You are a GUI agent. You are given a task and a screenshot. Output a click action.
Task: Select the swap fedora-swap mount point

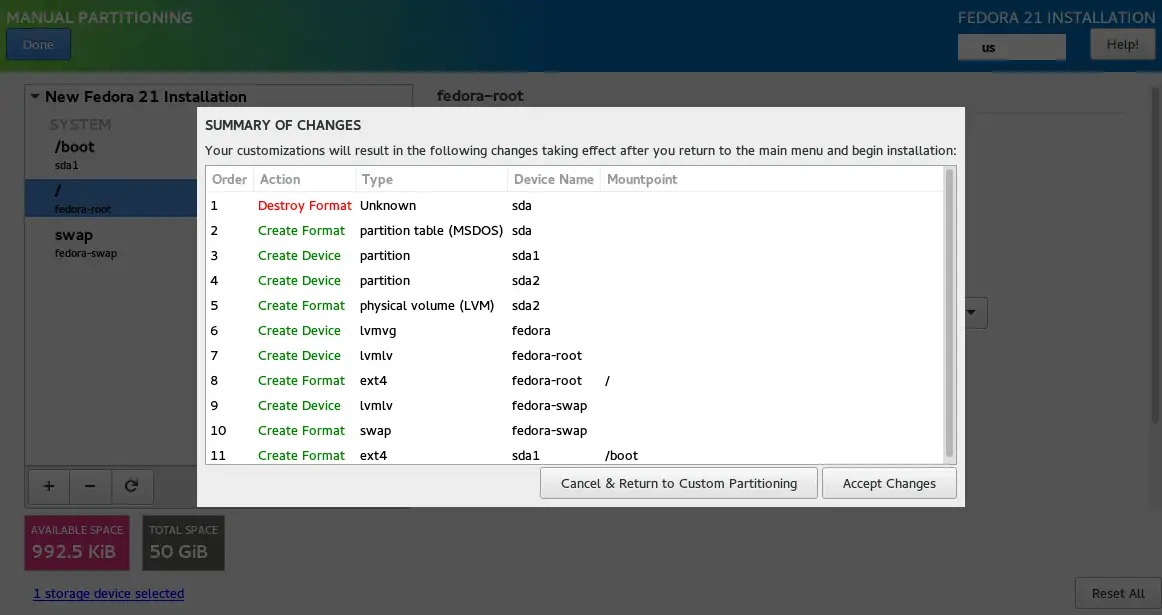click(111, 243)
